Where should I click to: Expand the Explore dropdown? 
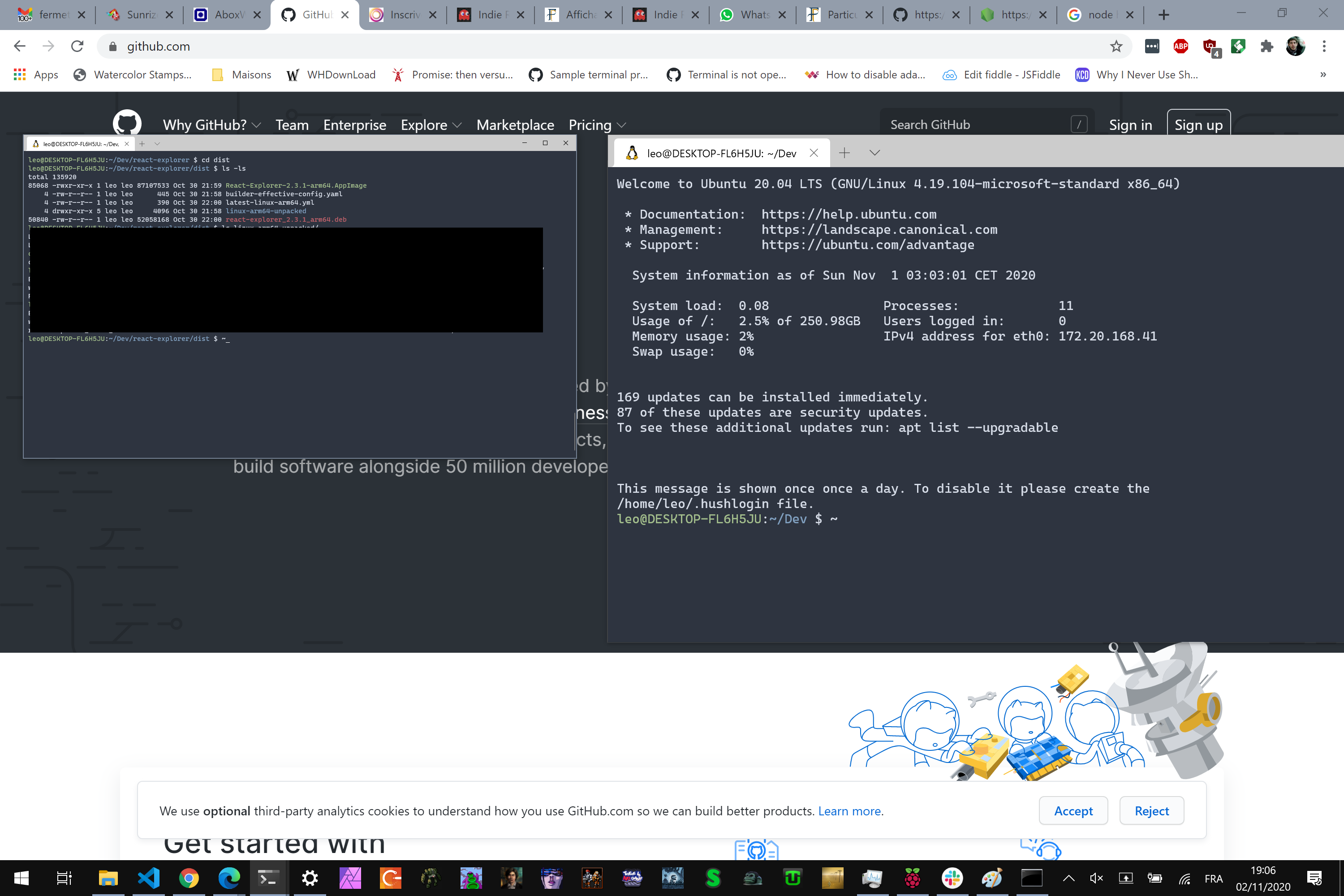[431, 125]
